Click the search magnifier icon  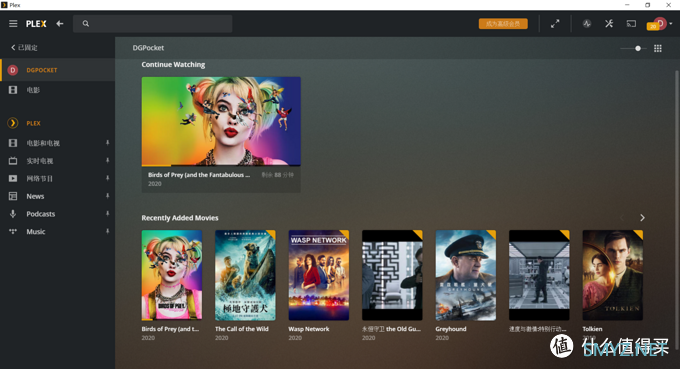pos(86,24)
